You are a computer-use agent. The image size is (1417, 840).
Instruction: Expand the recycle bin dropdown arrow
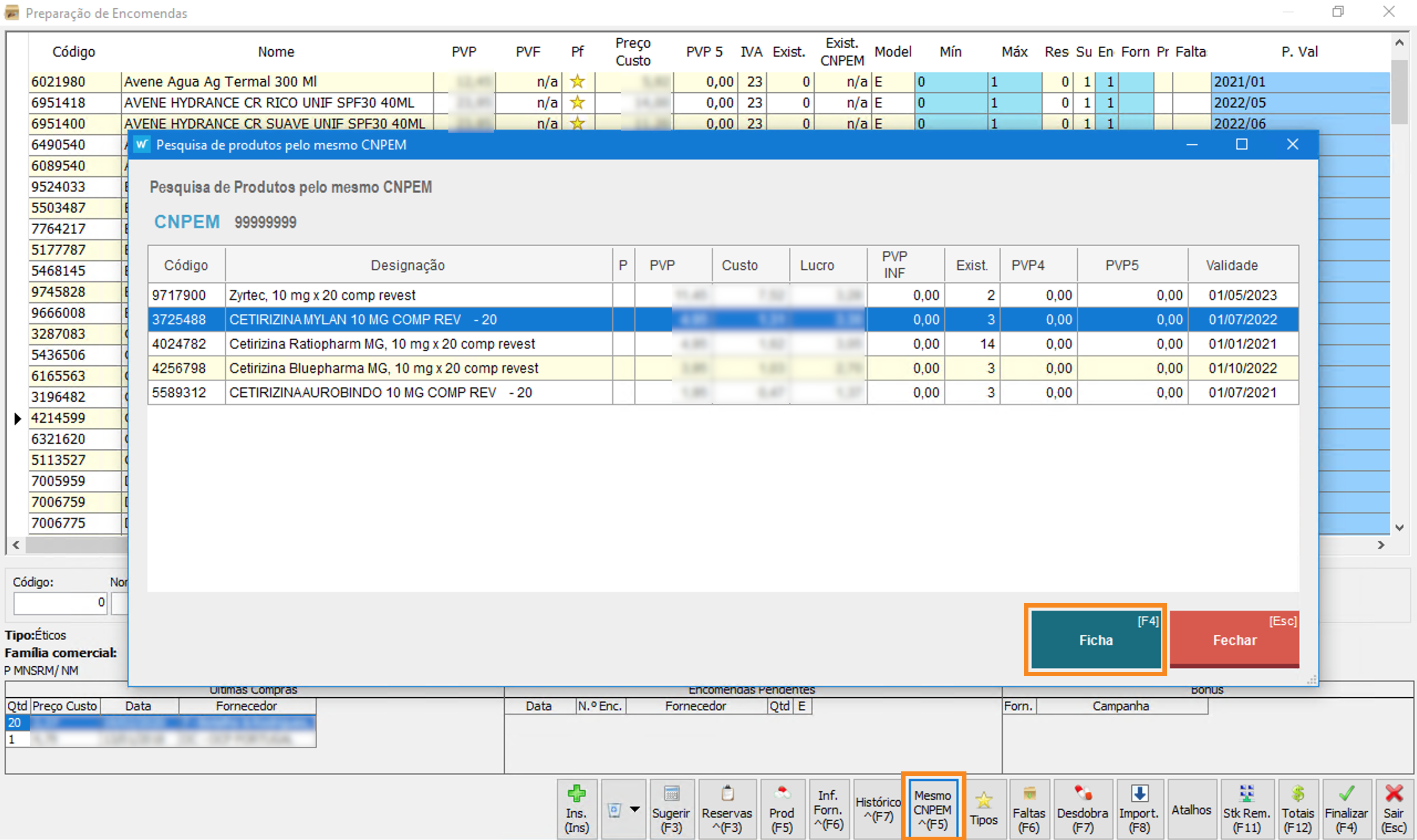[635, 809]
